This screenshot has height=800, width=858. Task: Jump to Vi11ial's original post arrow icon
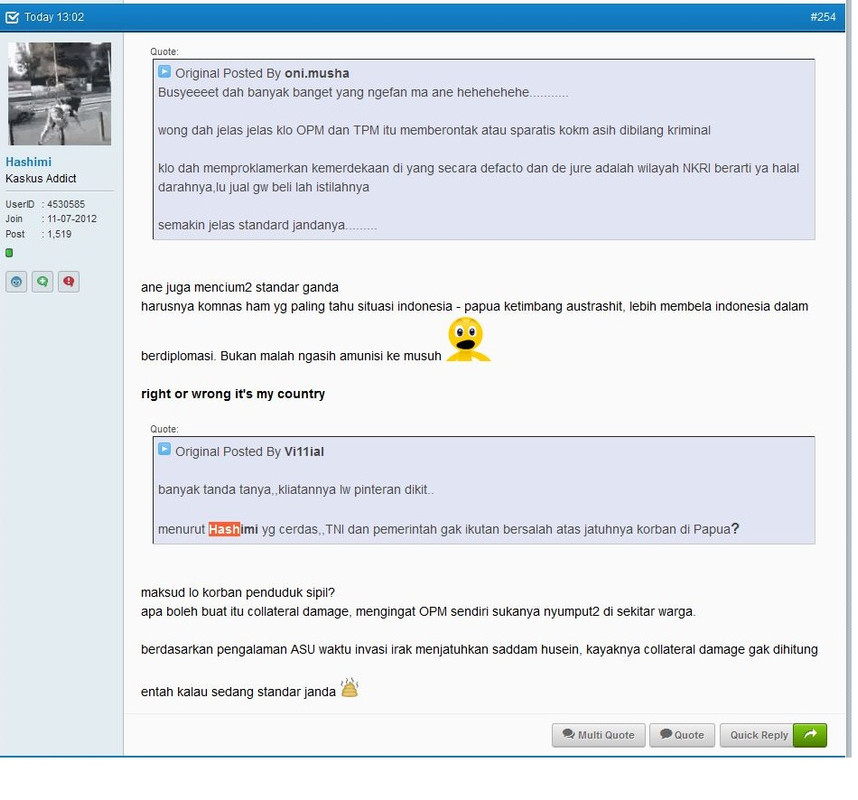coord(164,449)
